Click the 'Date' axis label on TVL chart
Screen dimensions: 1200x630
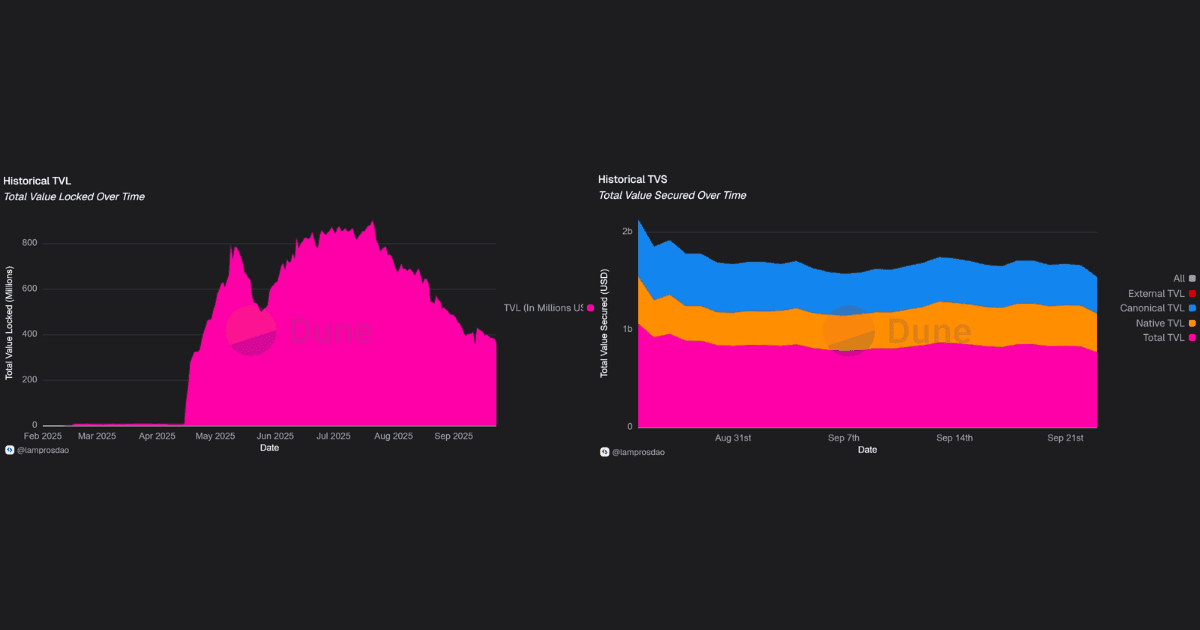[x=269, y=448]
